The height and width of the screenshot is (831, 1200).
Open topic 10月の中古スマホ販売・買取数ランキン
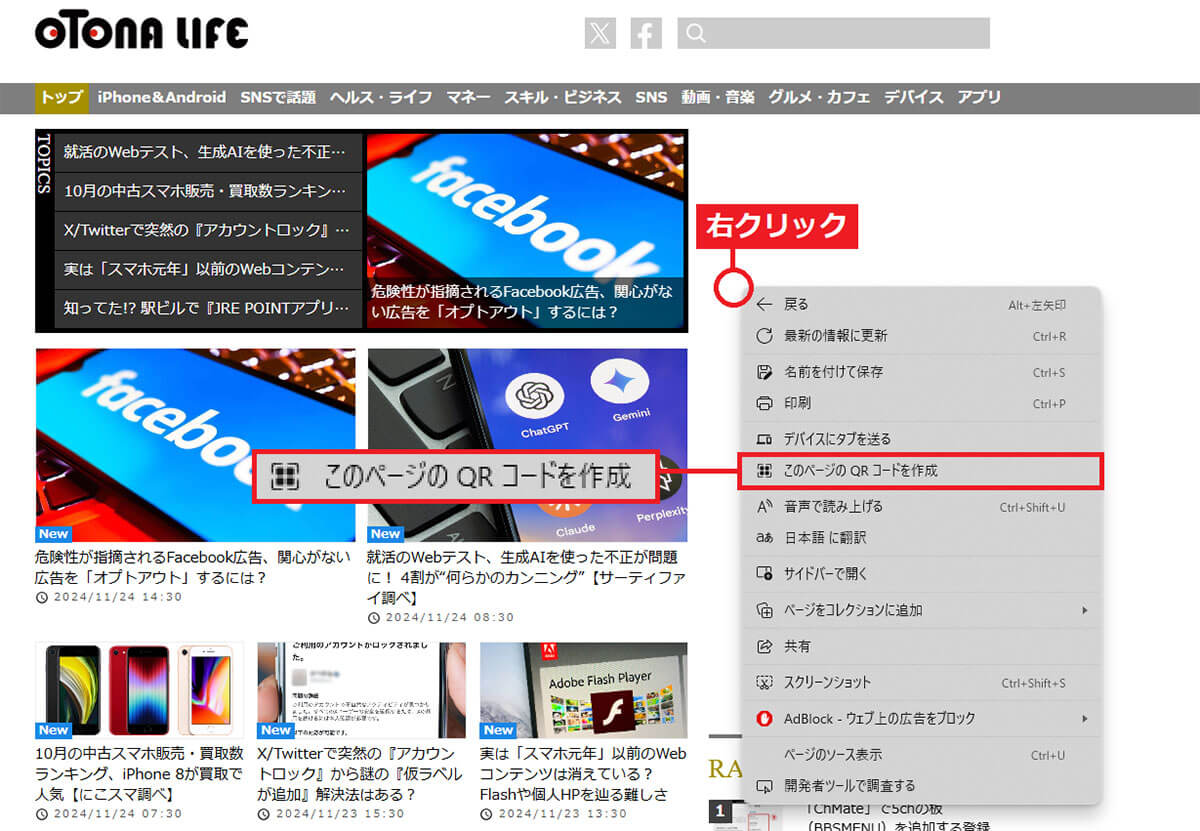(208, 191)
